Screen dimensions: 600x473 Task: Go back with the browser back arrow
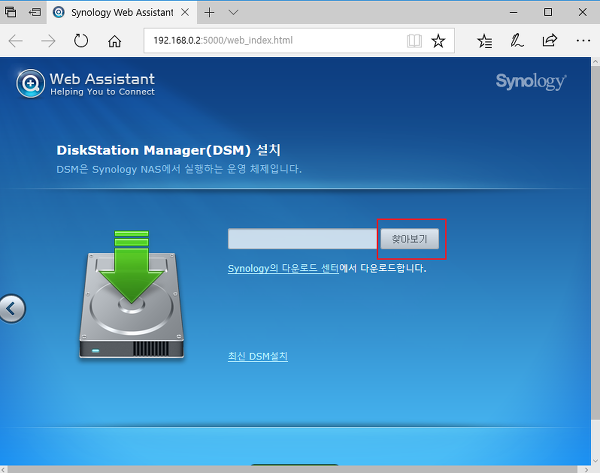coord(16,41)
